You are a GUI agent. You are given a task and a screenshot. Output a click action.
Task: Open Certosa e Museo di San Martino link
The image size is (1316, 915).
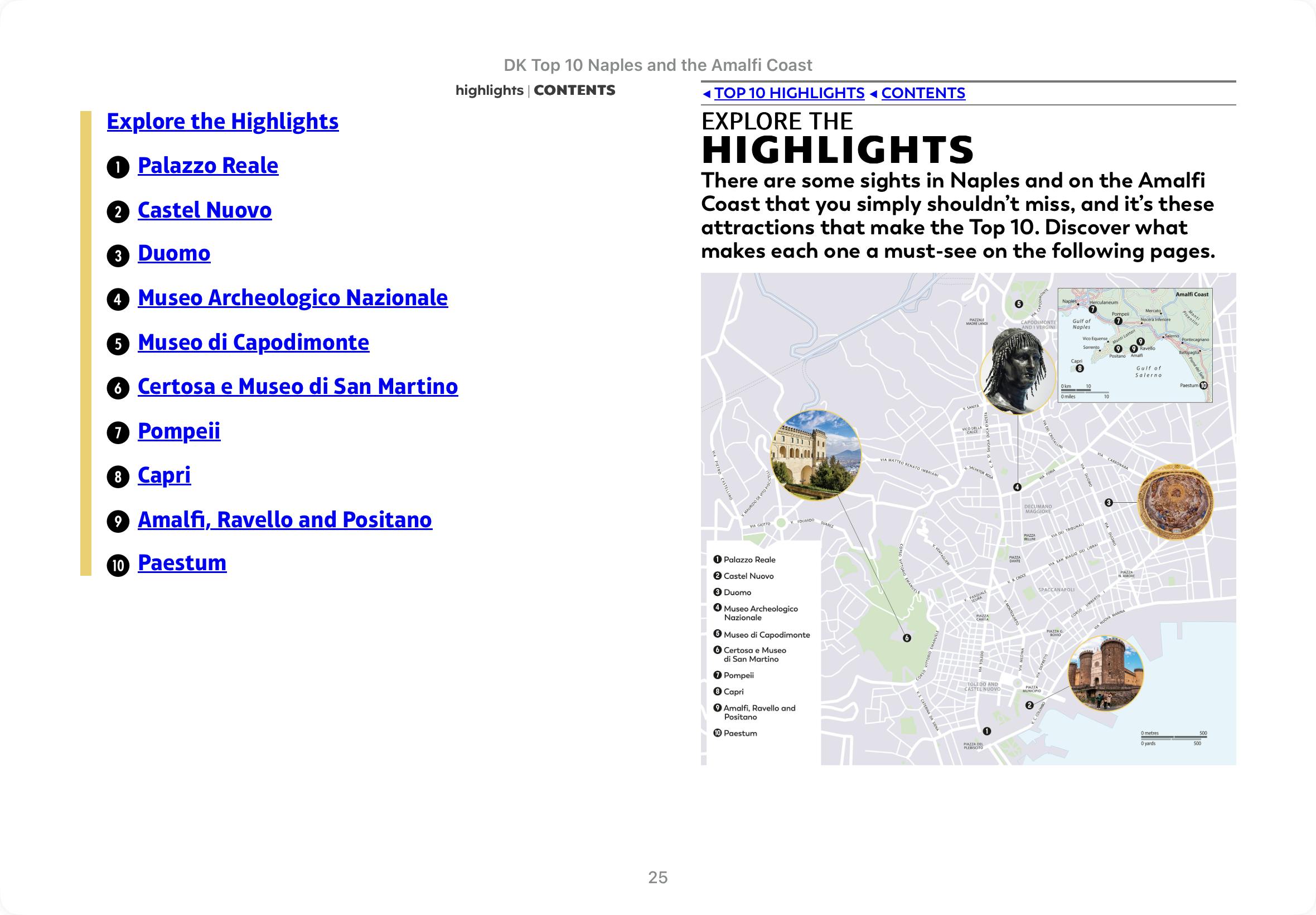tap(298, 387)
